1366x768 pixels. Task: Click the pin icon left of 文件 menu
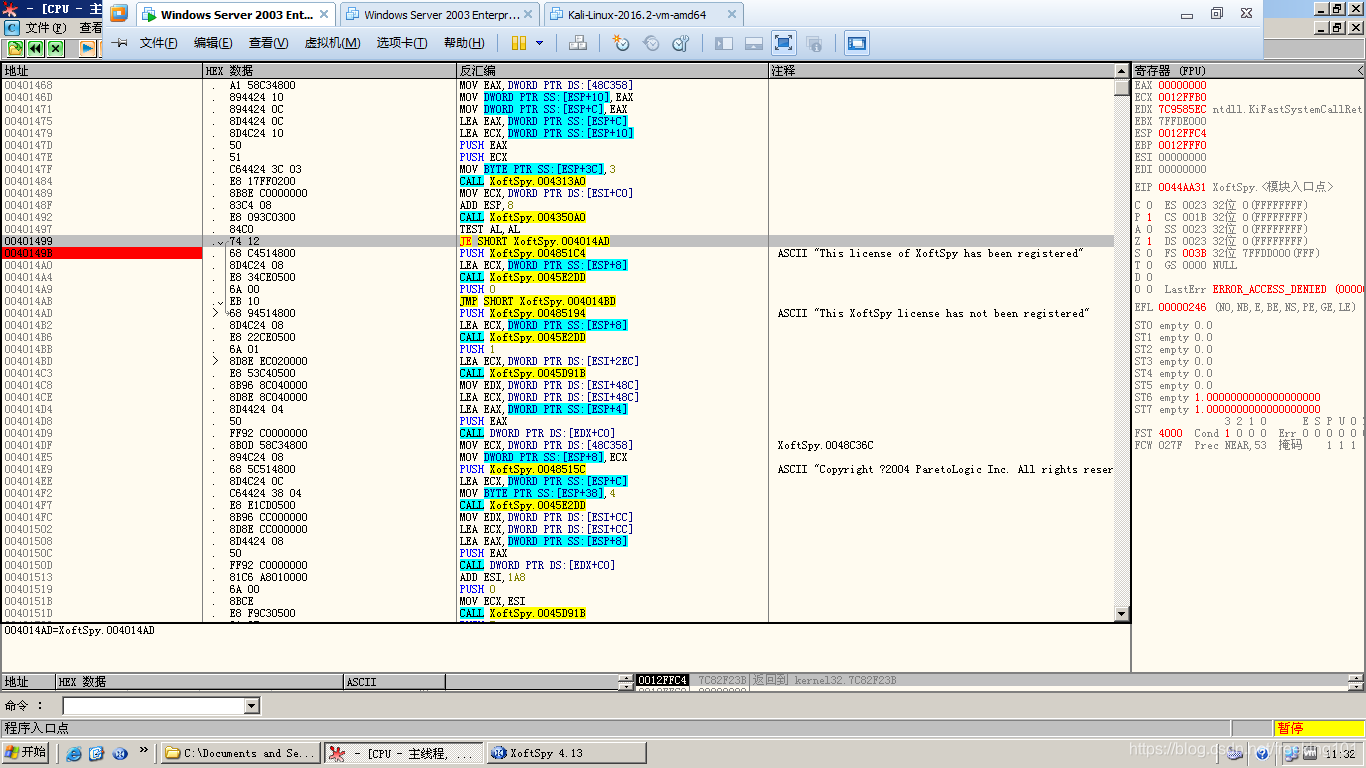119,43
